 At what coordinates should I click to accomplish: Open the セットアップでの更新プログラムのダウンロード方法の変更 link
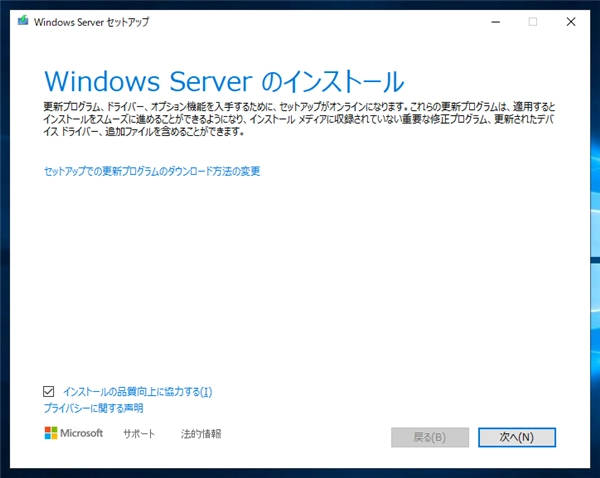click(x=152, y=171)
